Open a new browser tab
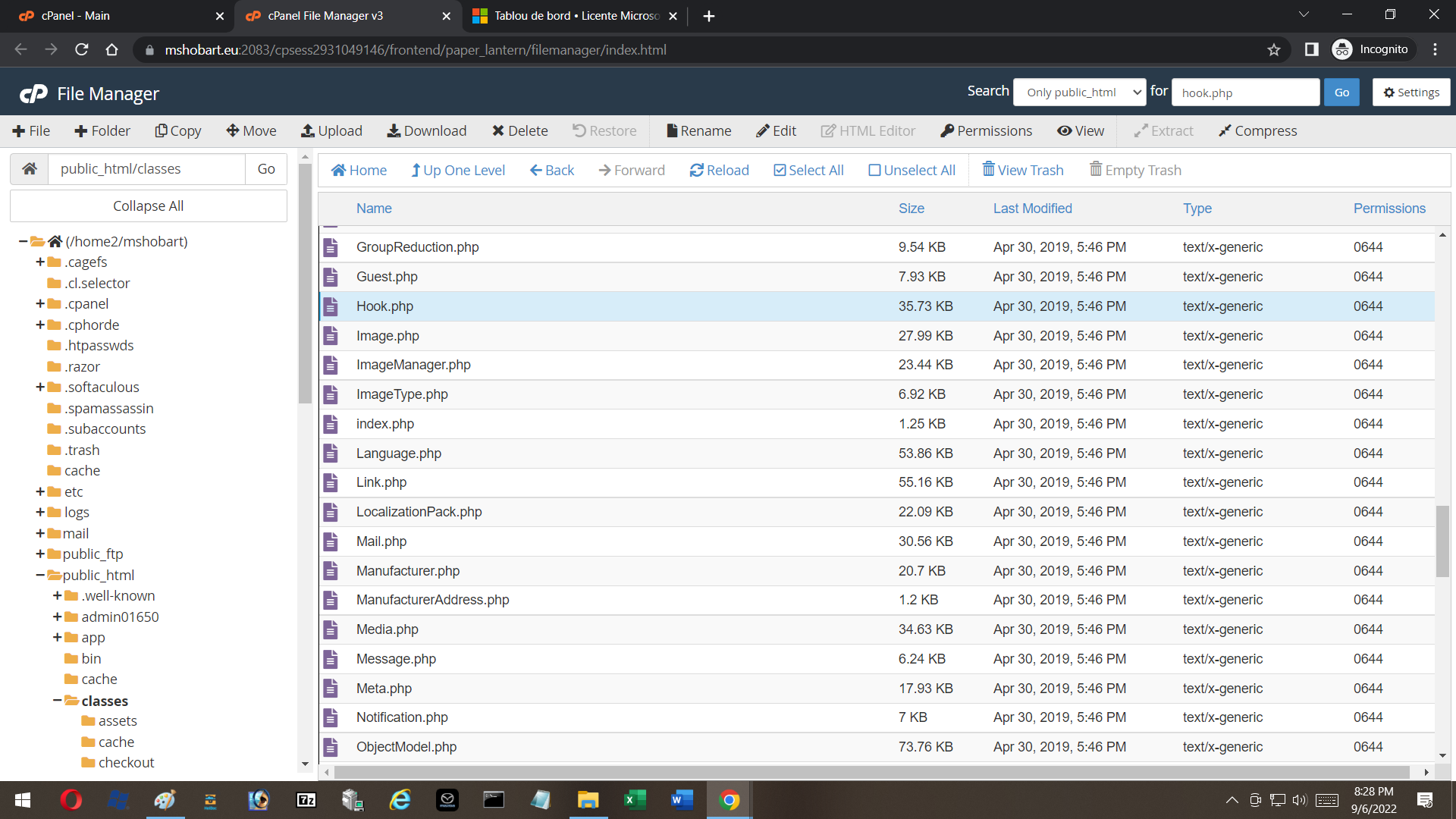This screenshot has height=819, width=1456. pyautogui.click(x=708, y=16)
